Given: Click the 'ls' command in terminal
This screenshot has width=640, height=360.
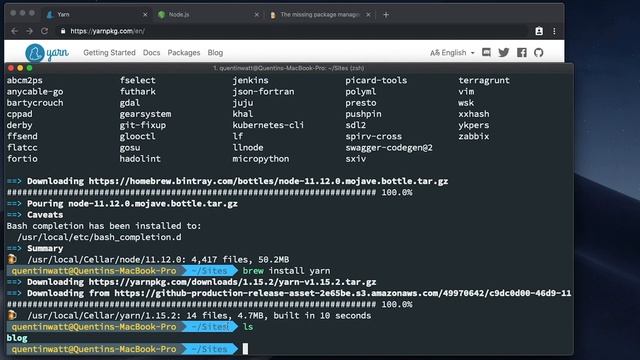Looking at the screenshot, I should [x=248, y=327].
